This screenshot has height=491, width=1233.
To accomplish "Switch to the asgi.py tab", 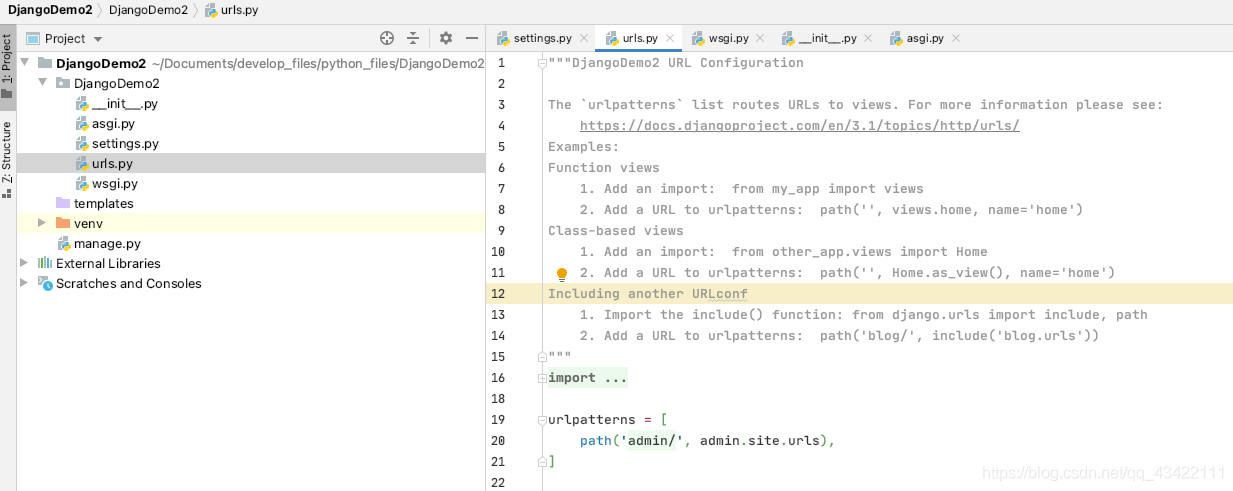I will click(x=924, y=38).
